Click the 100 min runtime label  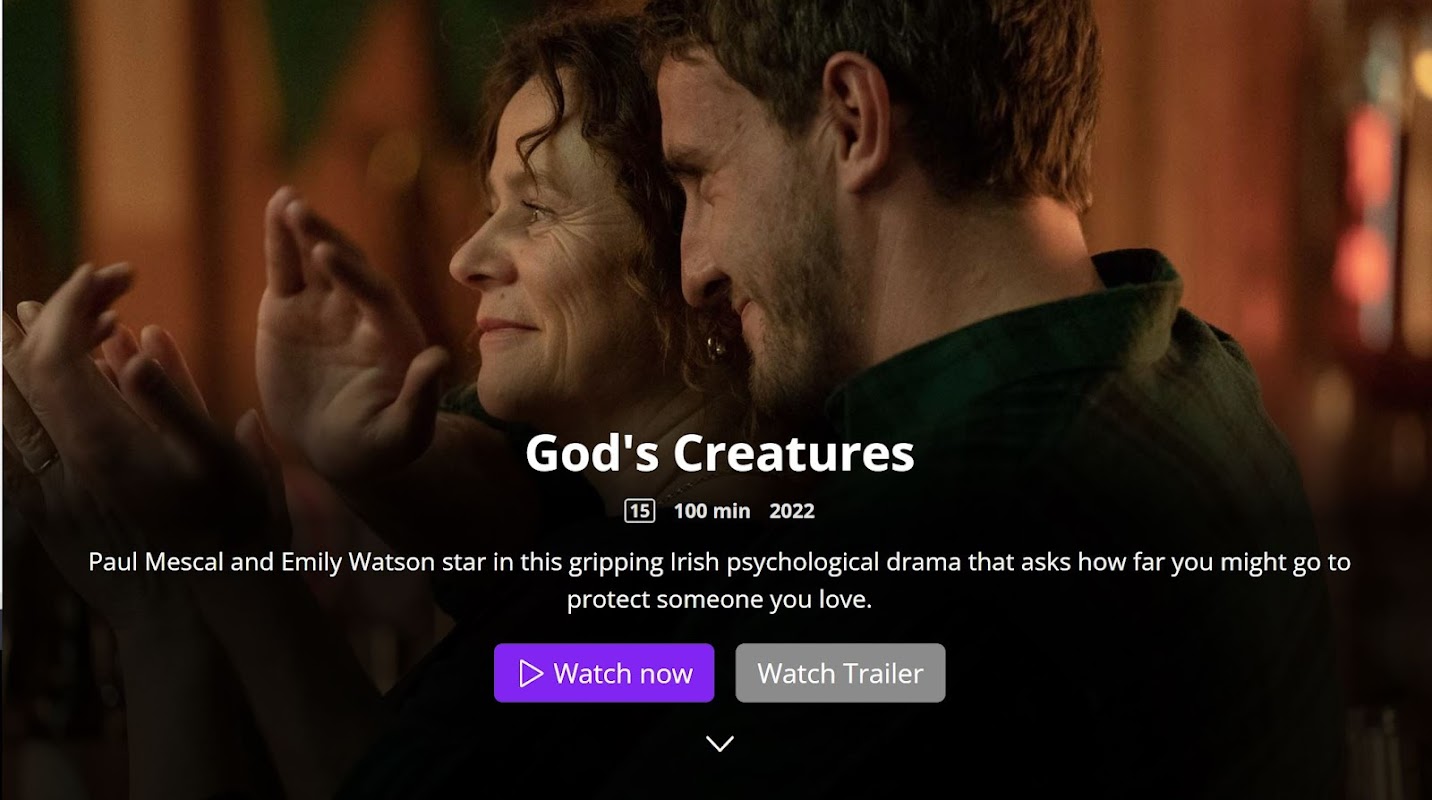pos(712,511)
